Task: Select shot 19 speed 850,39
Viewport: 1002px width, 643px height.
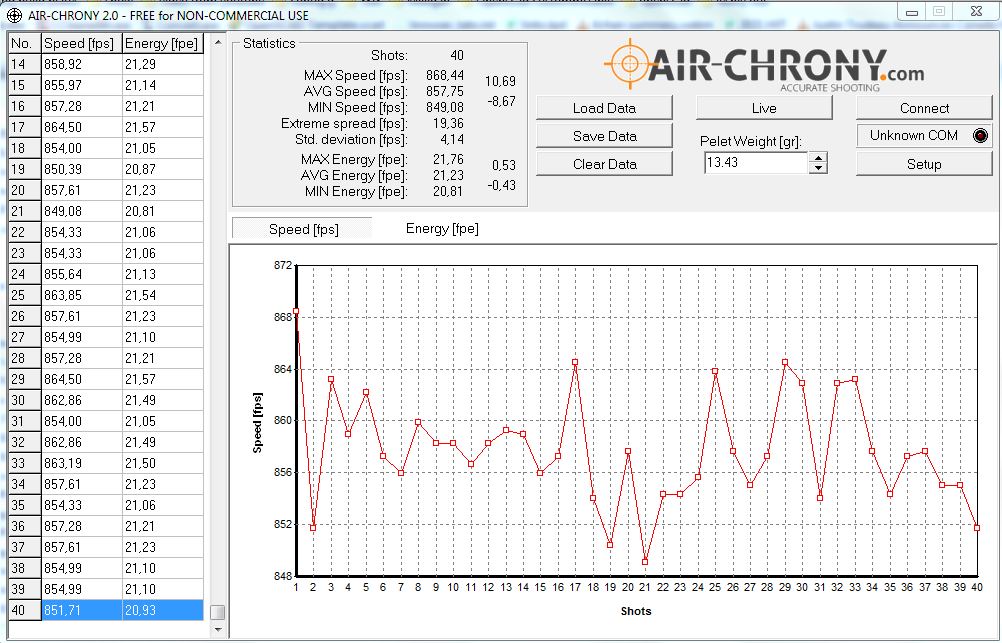Action: 81,169
